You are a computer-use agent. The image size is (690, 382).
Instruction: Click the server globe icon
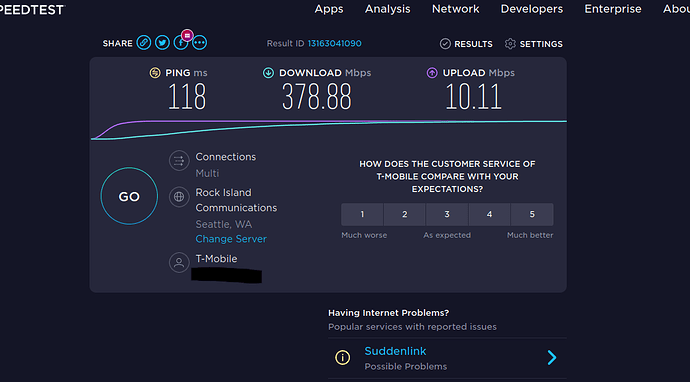[179, 196]
